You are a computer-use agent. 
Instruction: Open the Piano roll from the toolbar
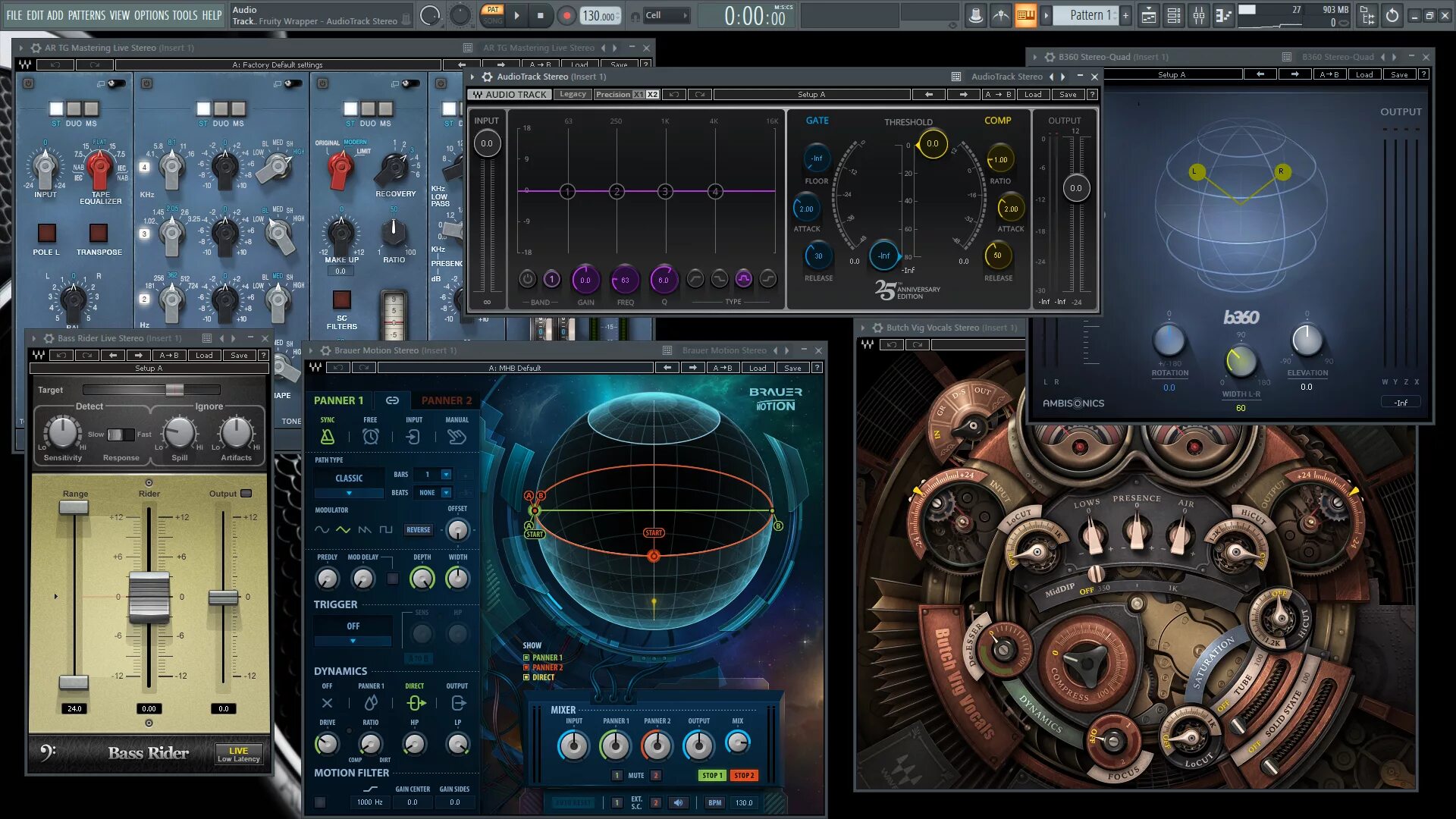click(x=1222, y=15)
